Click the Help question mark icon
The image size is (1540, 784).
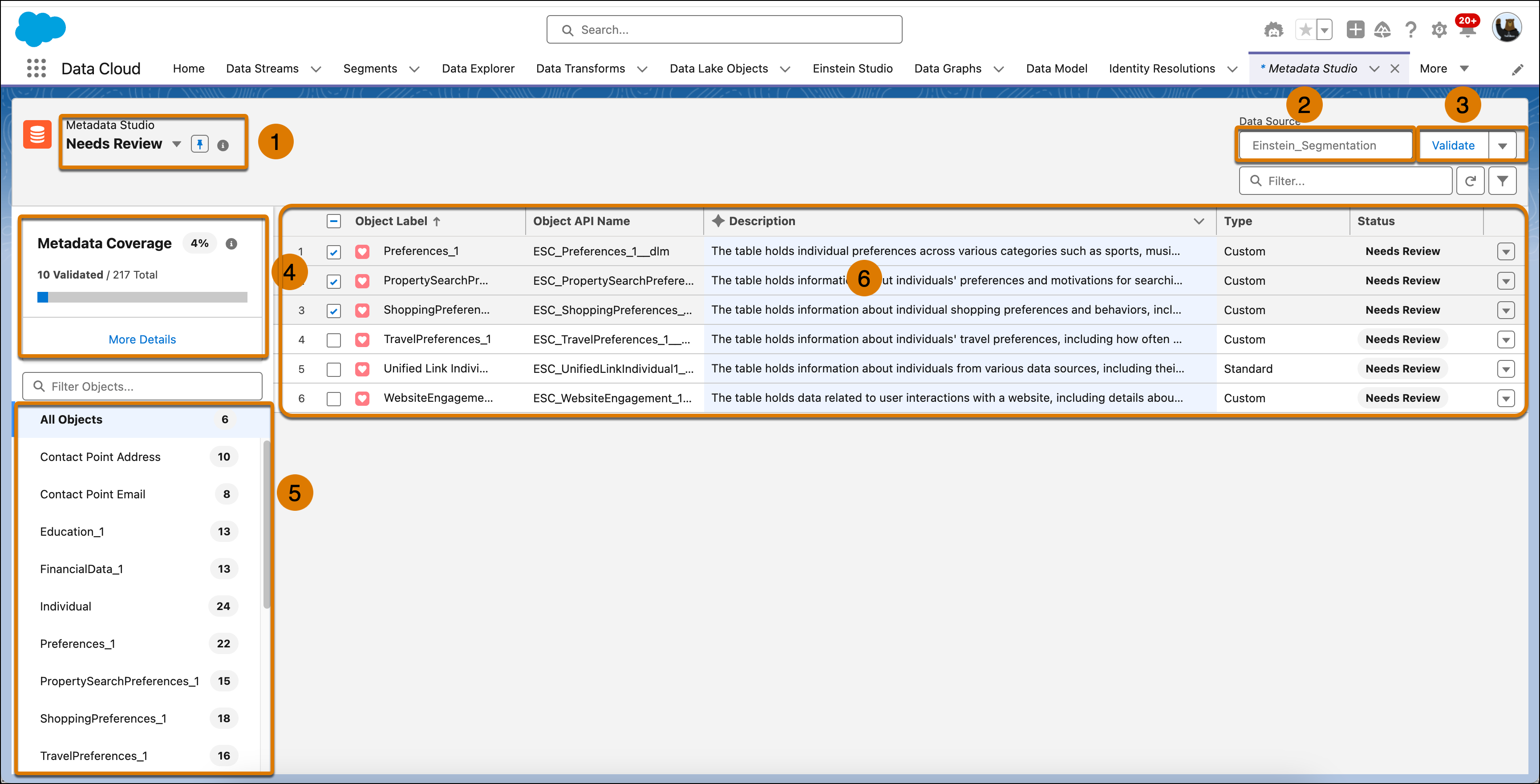point(1411,30)
